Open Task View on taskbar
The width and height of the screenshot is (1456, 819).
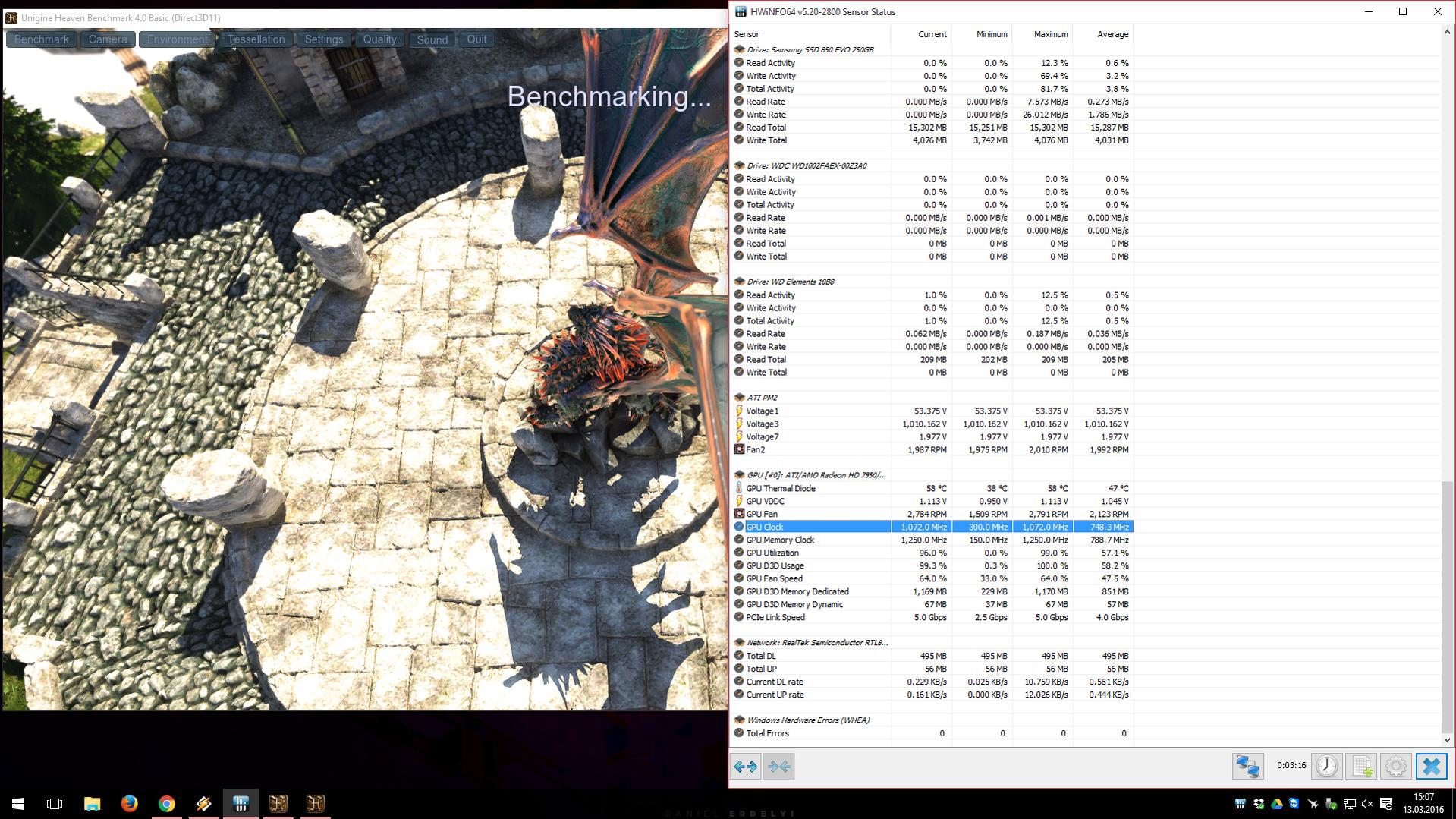coord(55,803)
